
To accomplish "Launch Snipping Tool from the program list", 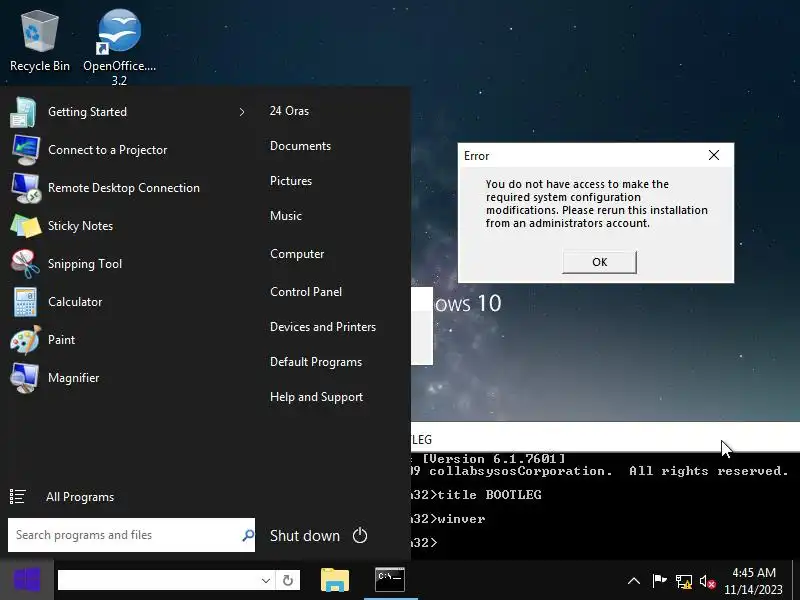I will (x=128, y=264).
